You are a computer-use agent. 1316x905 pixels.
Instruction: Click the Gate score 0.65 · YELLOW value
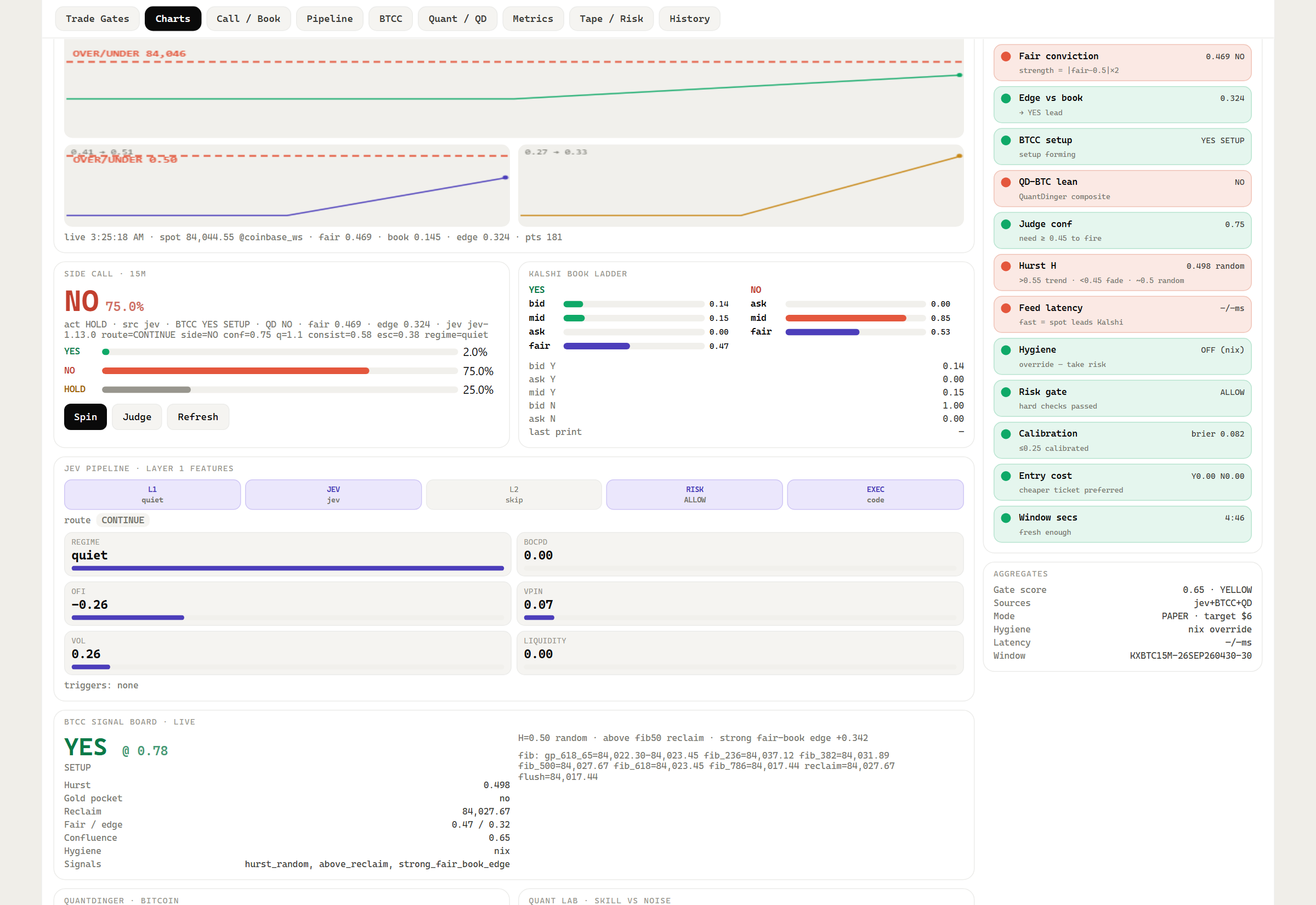(1217, 590)
